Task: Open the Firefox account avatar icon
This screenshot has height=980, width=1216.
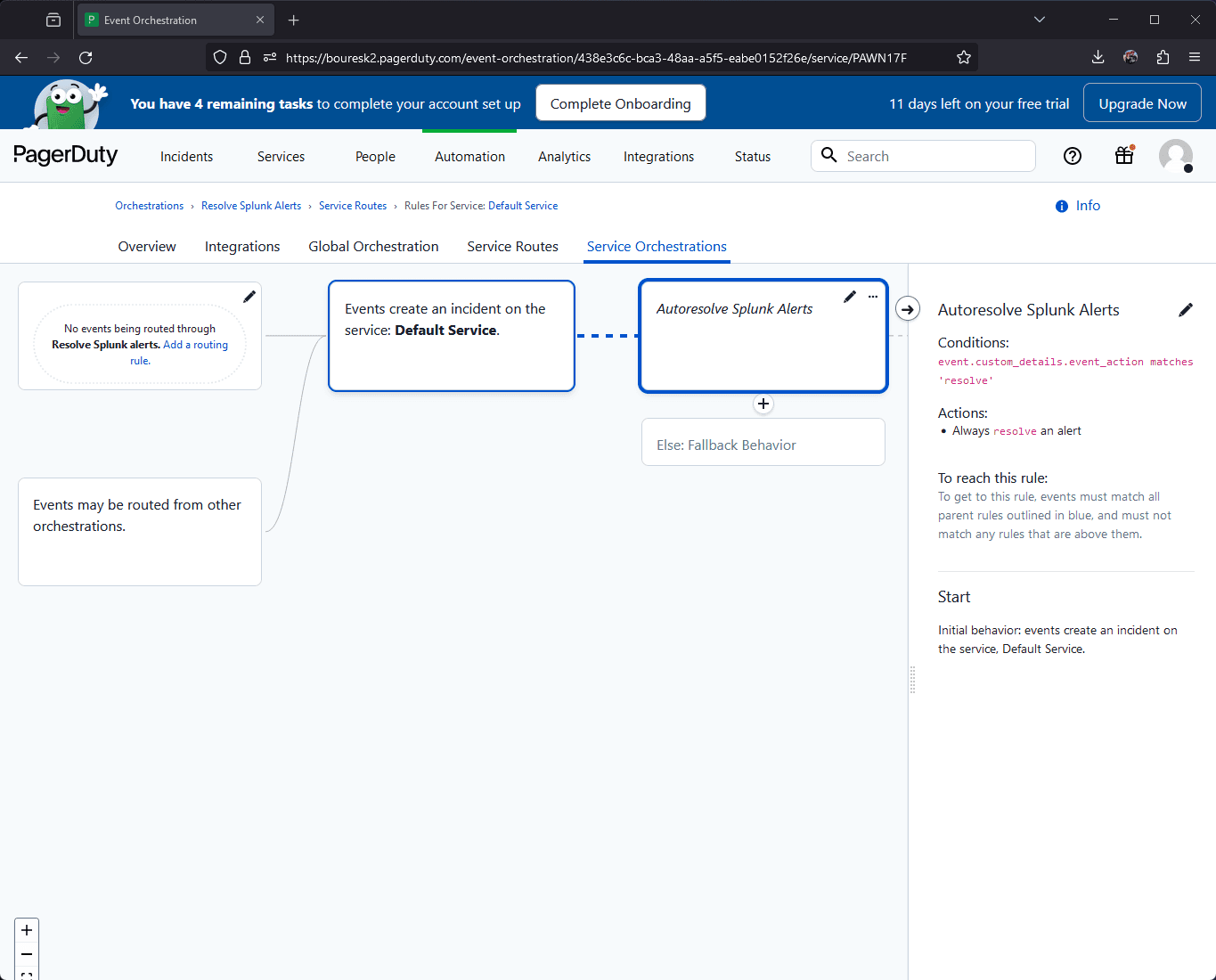Action: click(1130, 57)
